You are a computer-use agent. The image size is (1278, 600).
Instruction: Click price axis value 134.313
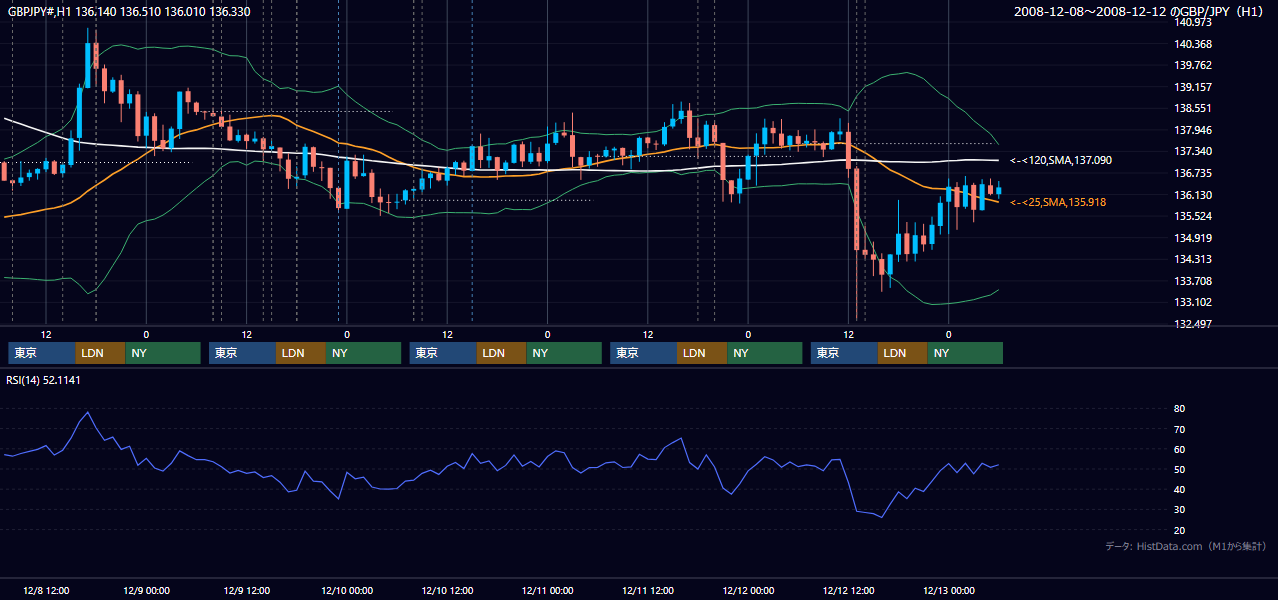pos(1194,259)
